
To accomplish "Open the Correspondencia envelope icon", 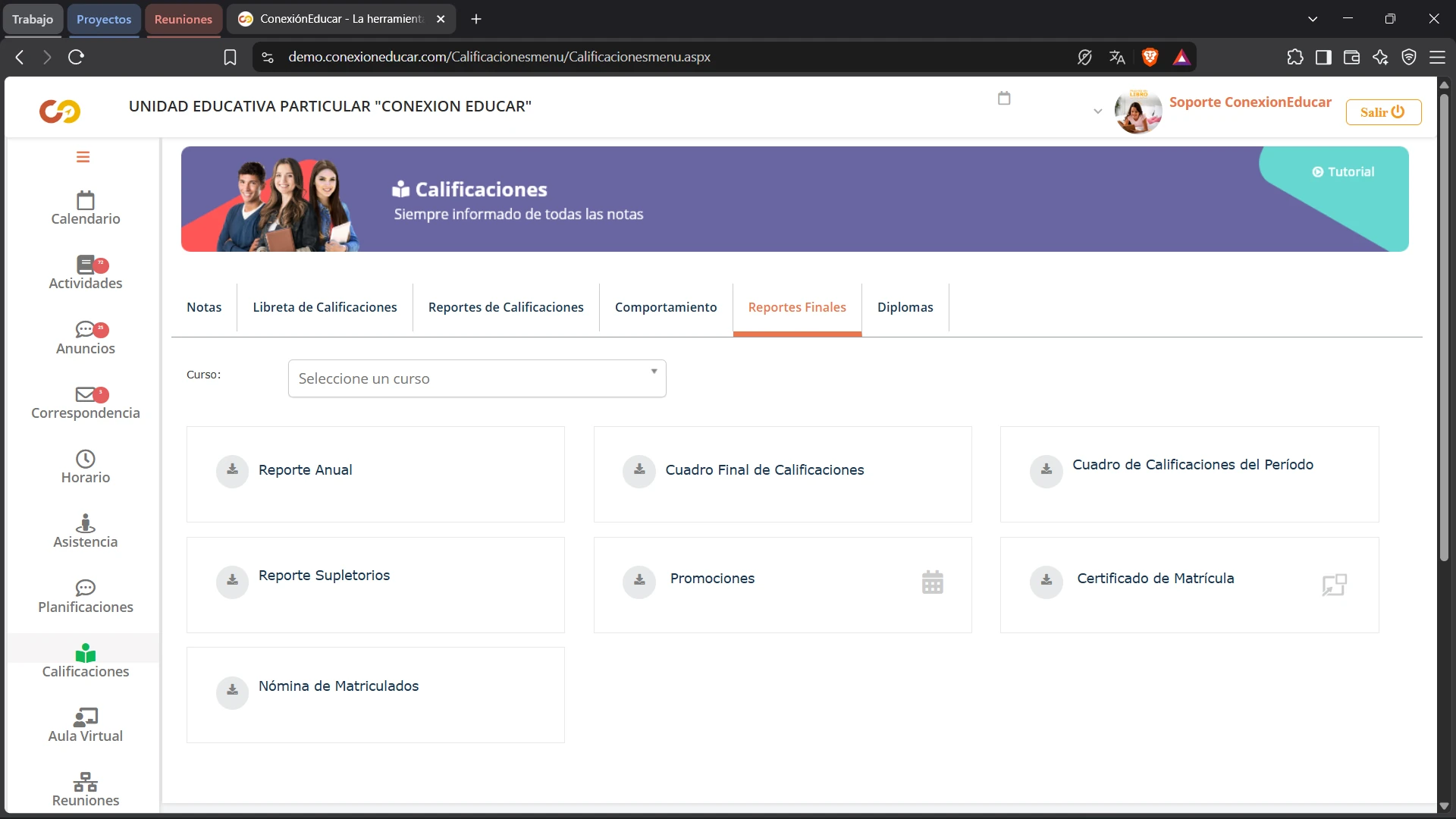I will tap(85, 394).
